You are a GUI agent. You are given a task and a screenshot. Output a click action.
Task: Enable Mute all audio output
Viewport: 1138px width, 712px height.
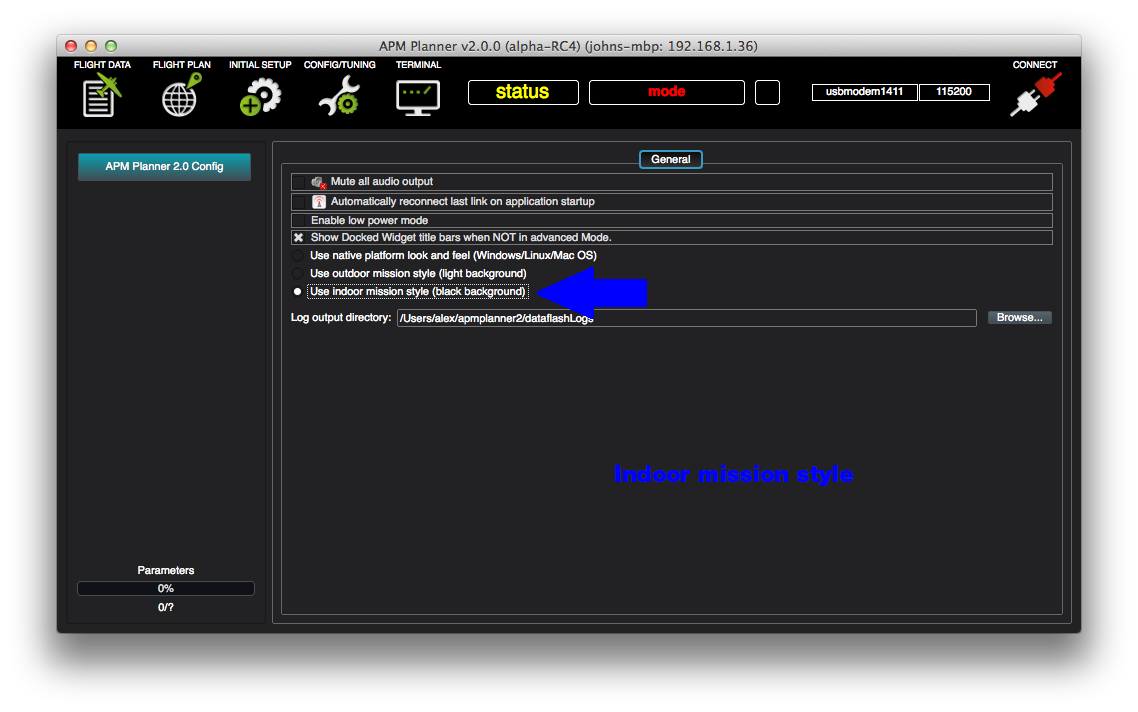[299, 181]
